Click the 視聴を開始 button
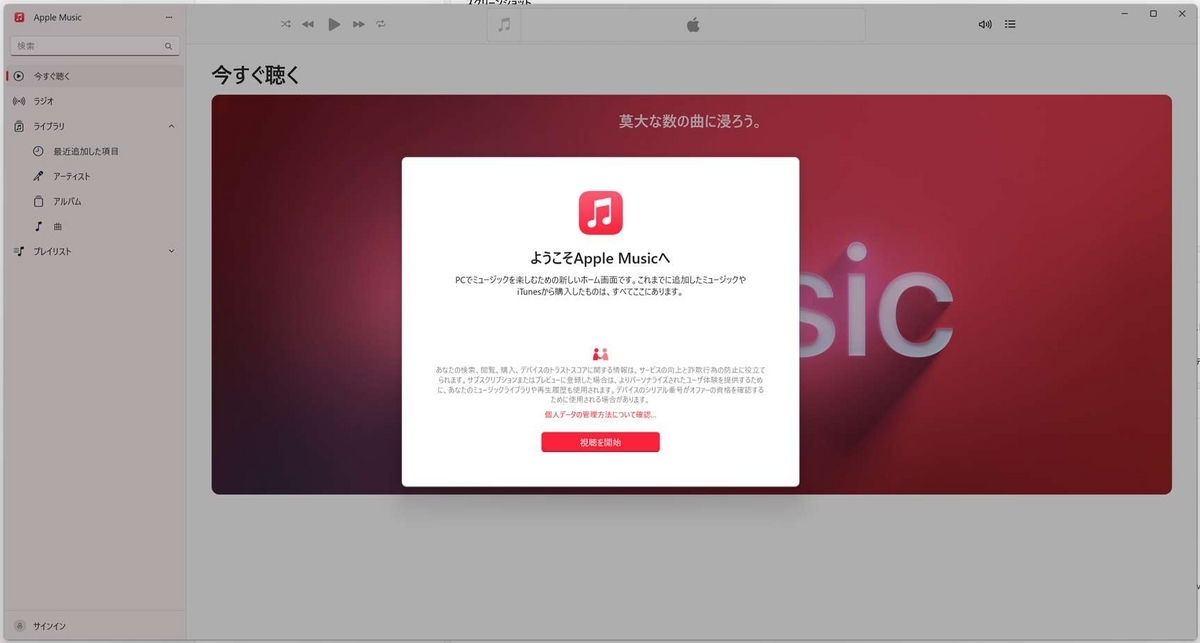Viewport: 1200px width, 643px height. pyautogui.click(x=600, y=442)
